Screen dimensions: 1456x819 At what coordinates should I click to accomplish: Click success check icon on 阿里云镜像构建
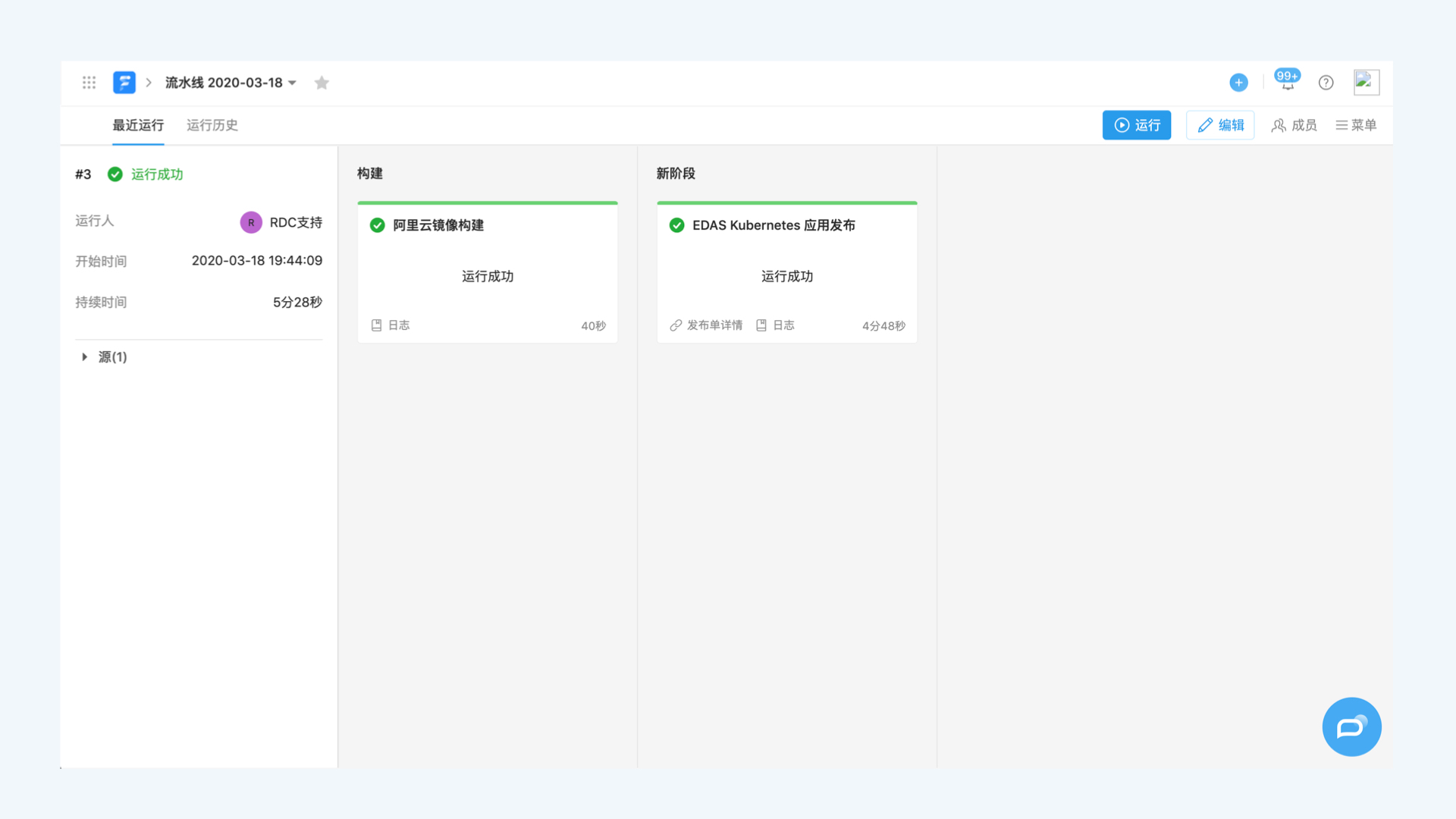click(377, 225)
